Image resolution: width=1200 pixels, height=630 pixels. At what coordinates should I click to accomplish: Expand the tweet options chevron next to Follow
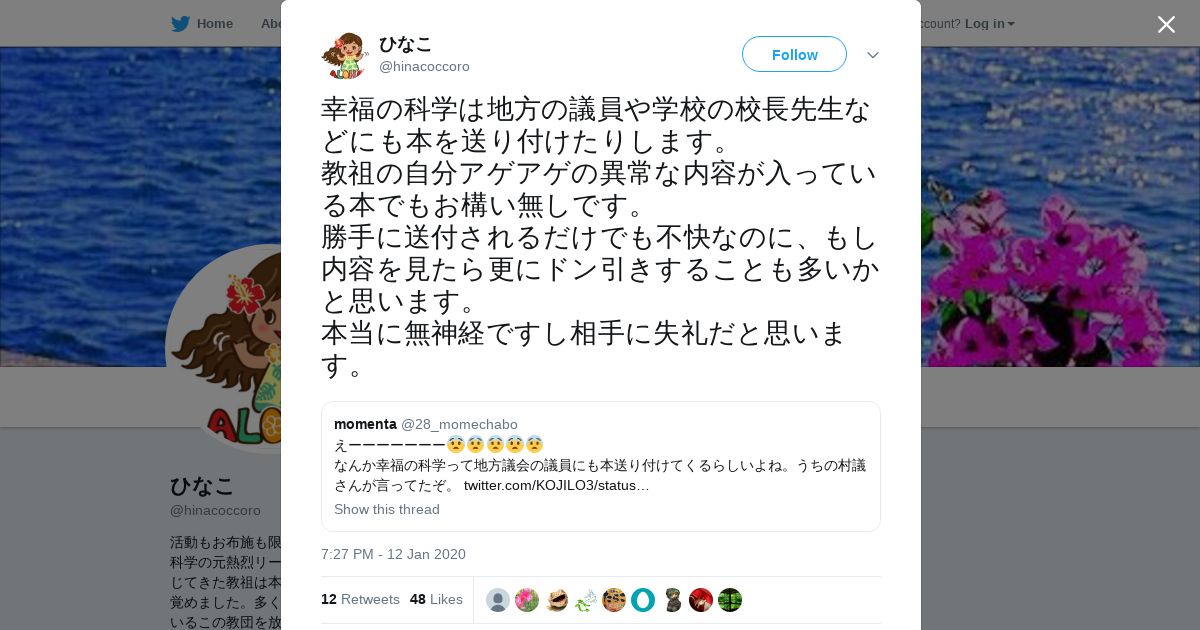pyautogui.click(x=873, y=55)
